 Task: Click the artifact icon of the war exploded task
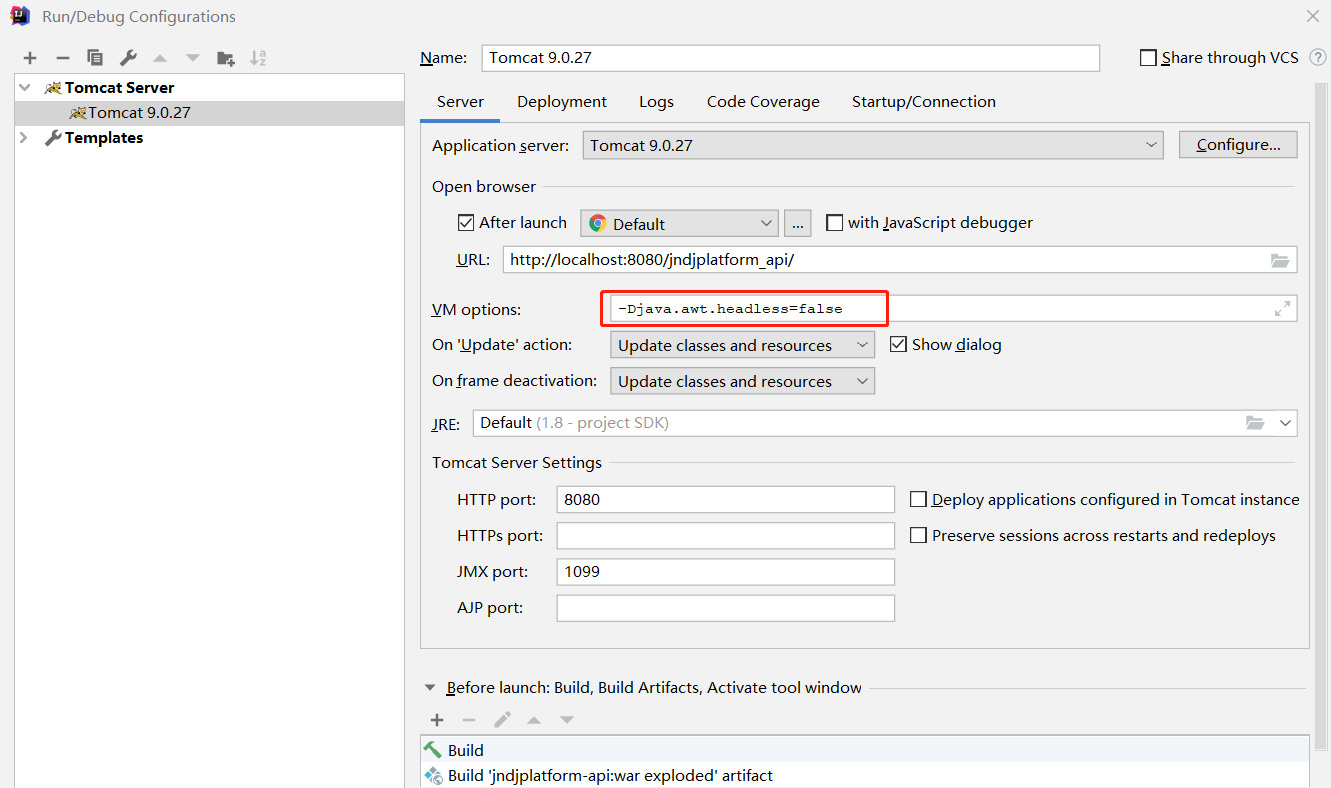tap(433, 775)
